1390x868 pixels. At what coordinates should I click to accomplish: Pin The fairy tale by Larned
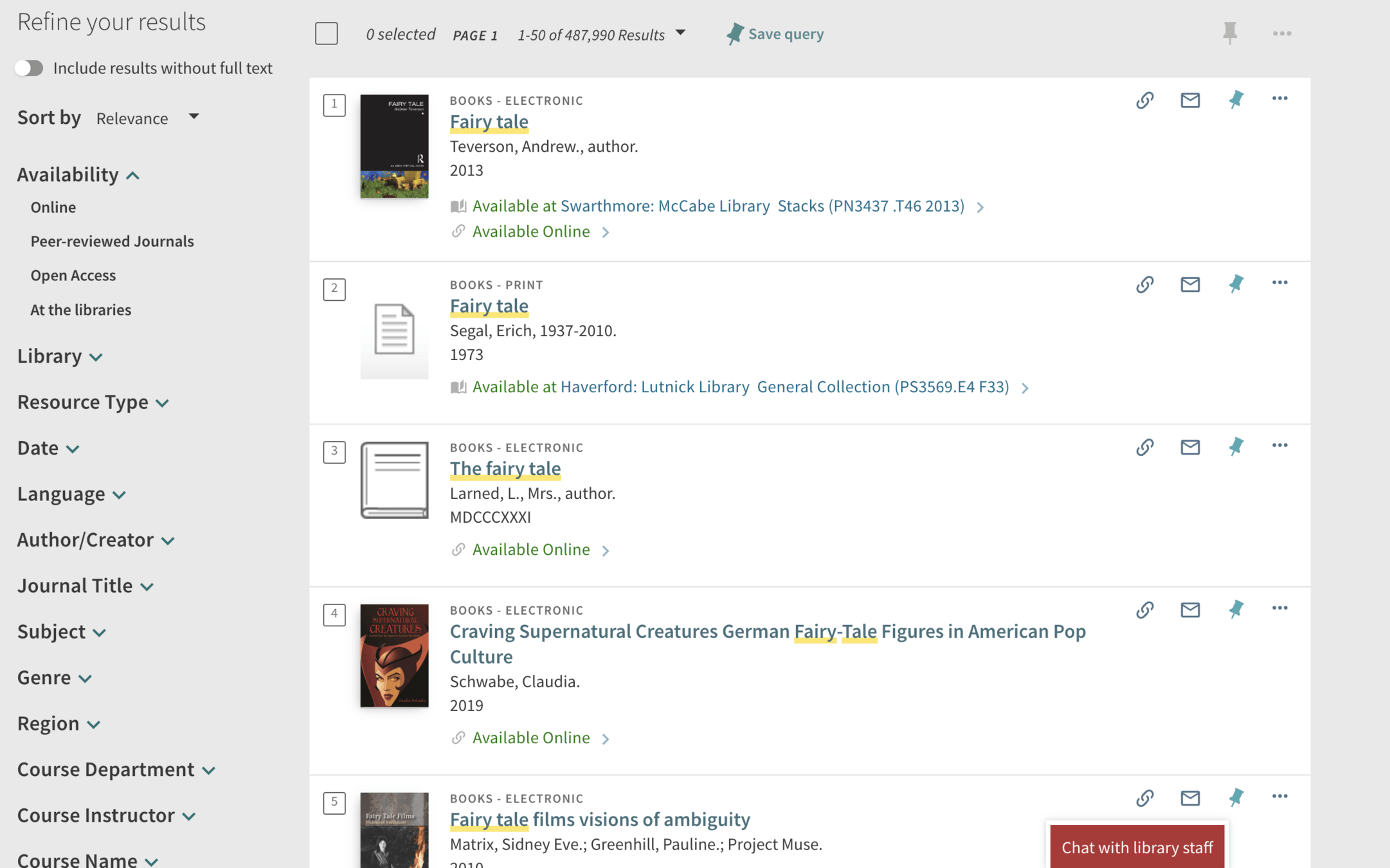pyautogui.click(x=1236, y=447)
